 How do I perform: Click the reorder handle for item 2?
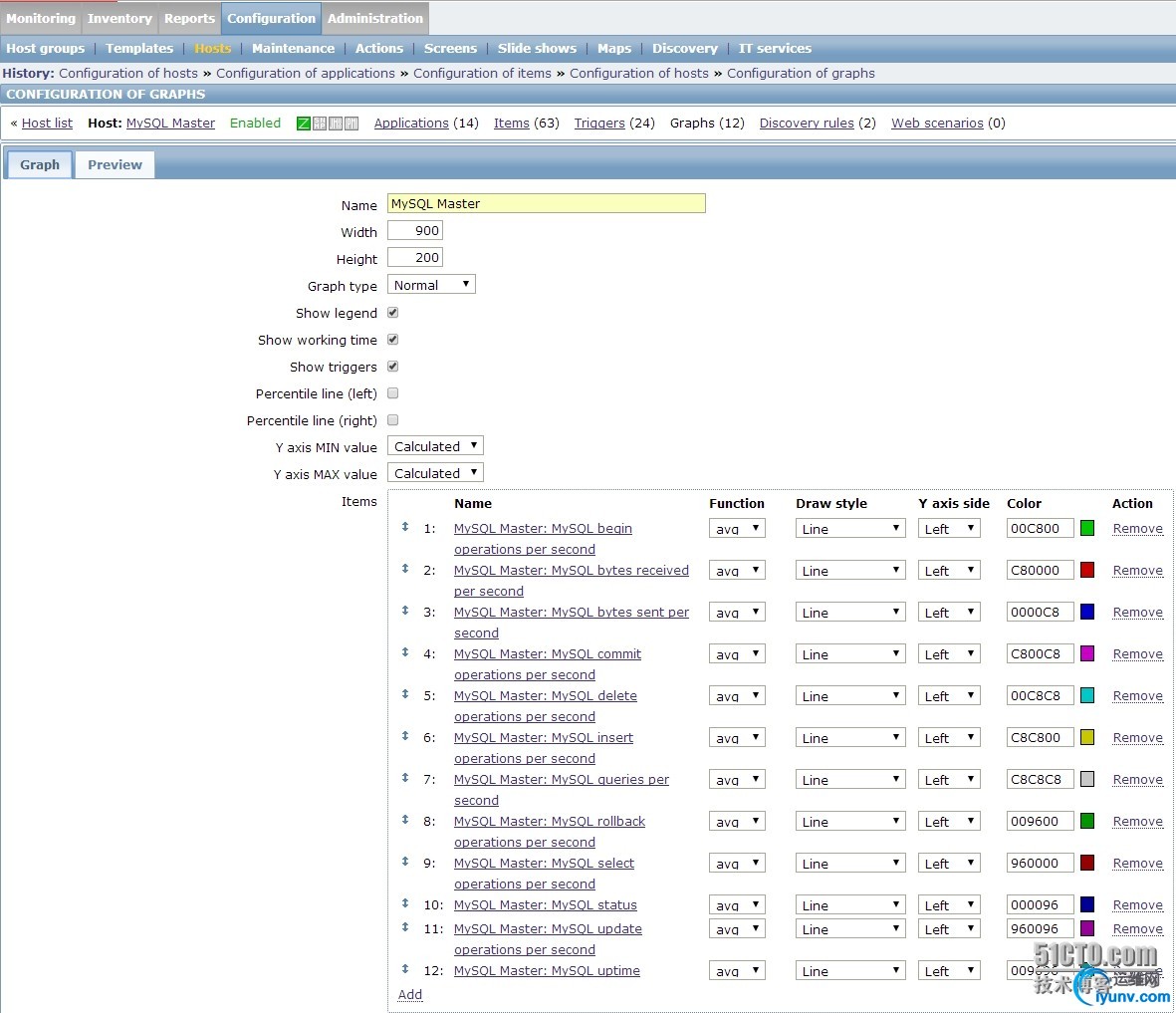click(405, 569)
